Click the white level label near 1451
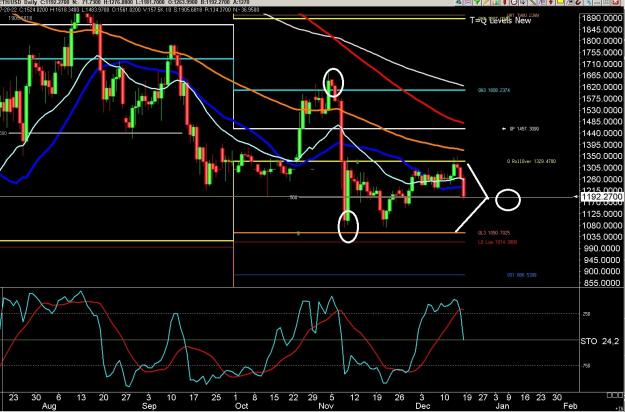625x412 pixels. pyautogui.click(x=524, y=129)
